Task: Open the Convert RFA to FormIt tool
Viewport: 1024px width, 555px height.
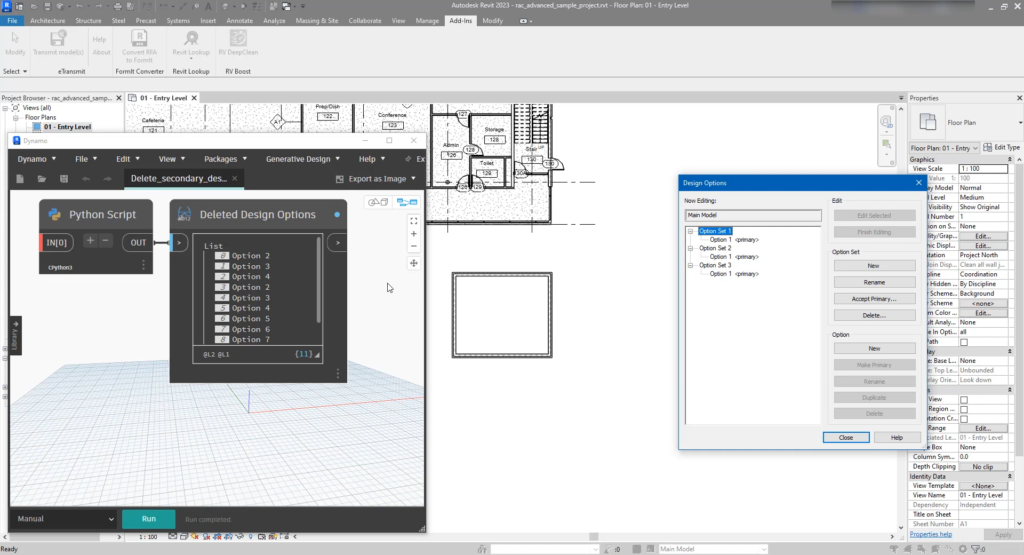Action: [139, 46]
